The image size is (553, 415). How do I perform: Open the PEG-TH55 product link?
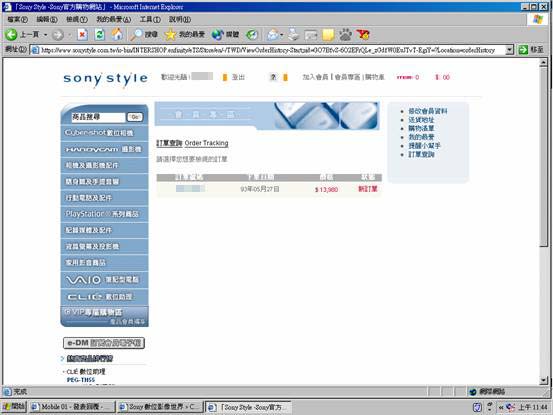pyautogui.click(x=81, y=380)
